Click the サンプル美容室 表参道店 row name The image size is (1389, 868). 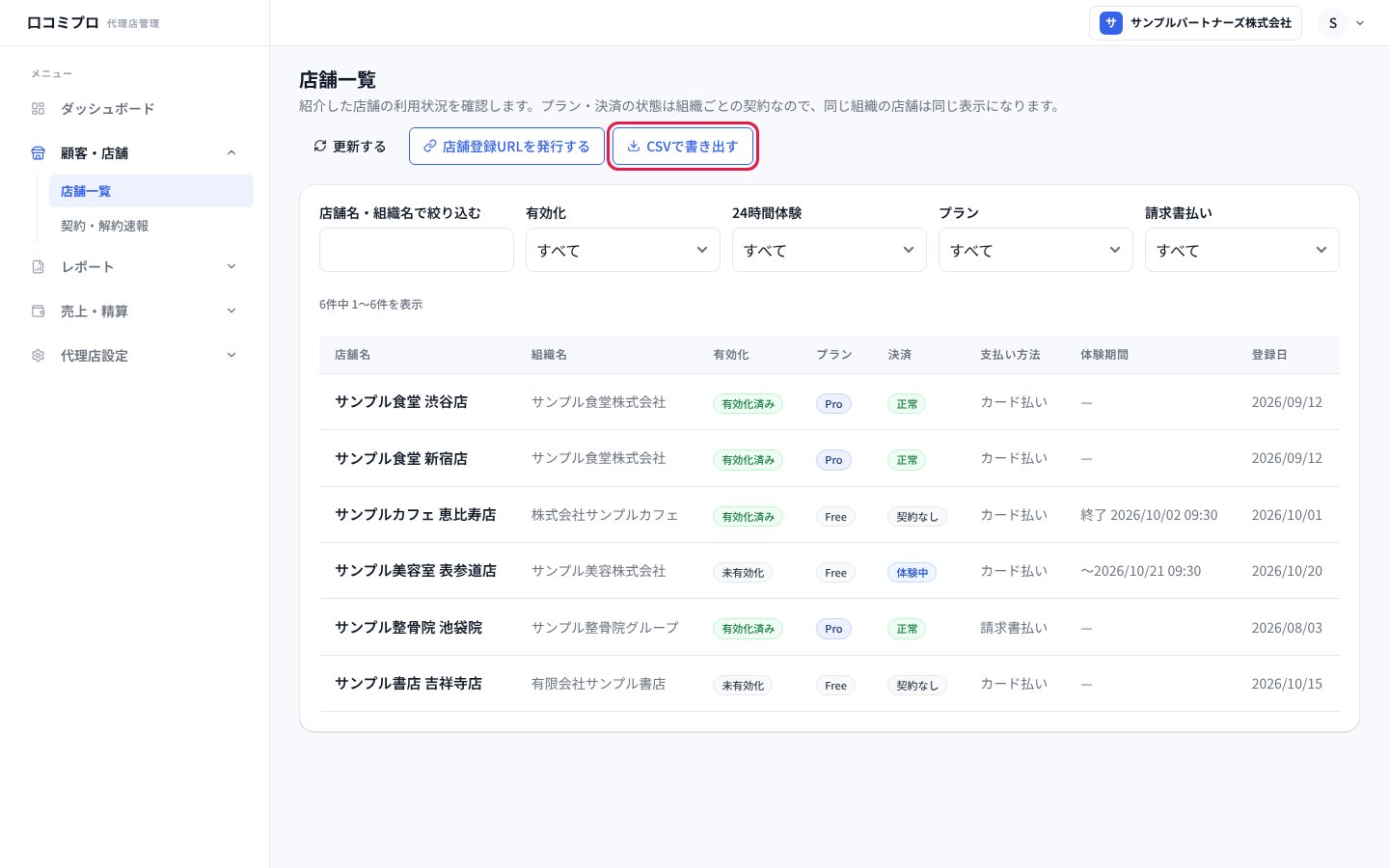(416, 571)
